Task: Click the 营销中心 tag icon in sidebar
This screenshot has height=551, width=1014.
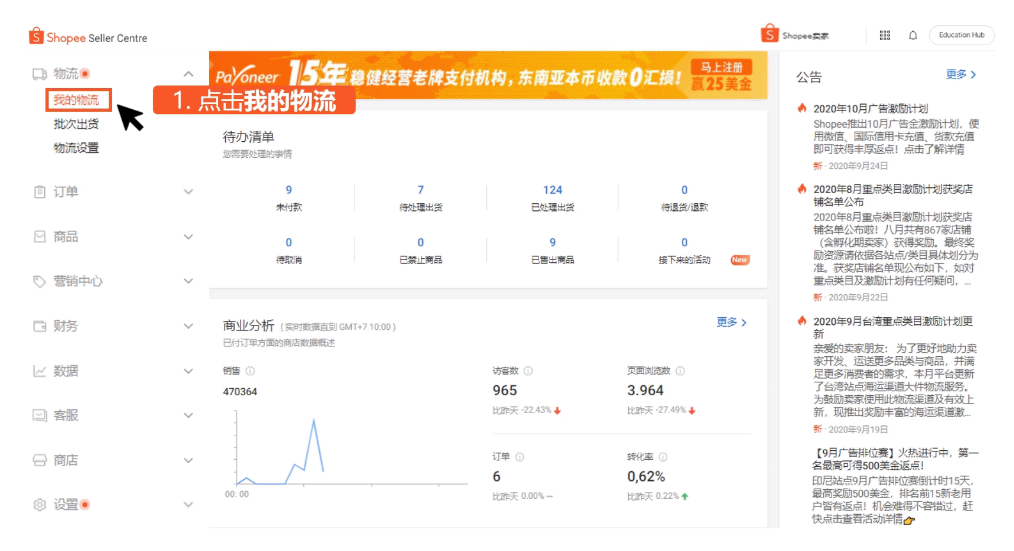Action: [39, 281]
